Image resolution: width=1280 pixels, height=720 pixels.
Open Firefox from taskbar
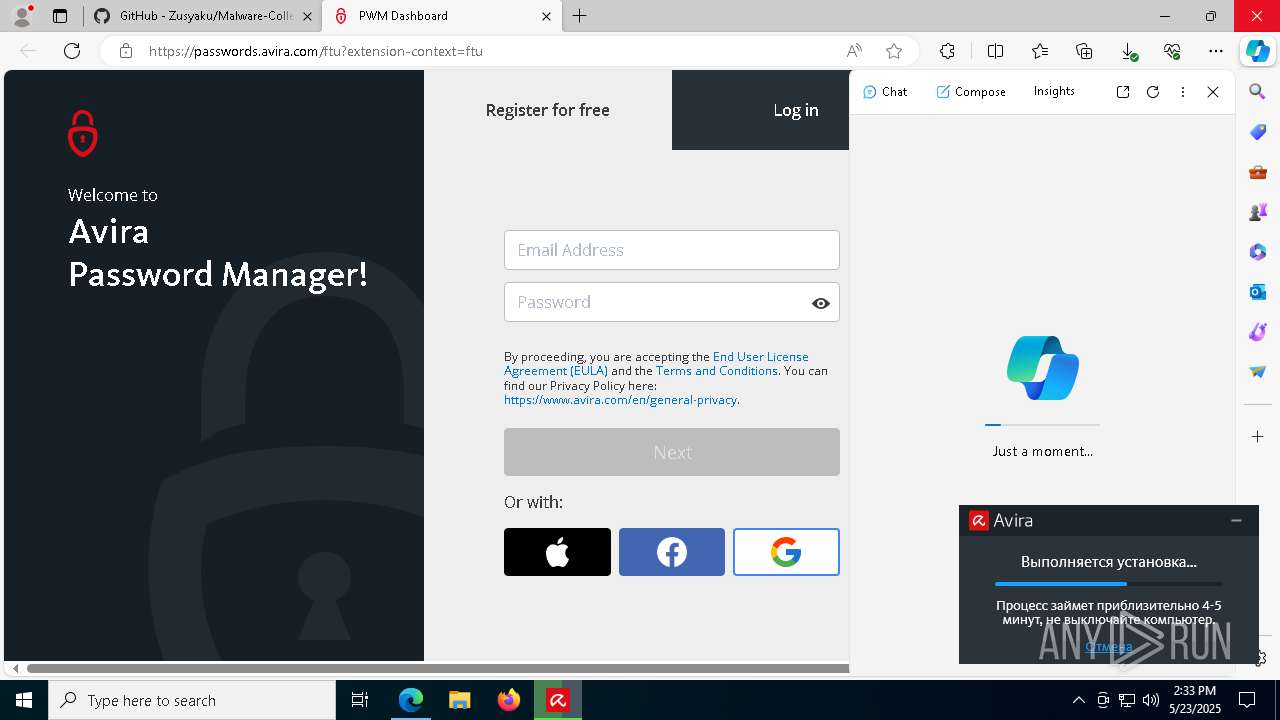coord(509,700)
